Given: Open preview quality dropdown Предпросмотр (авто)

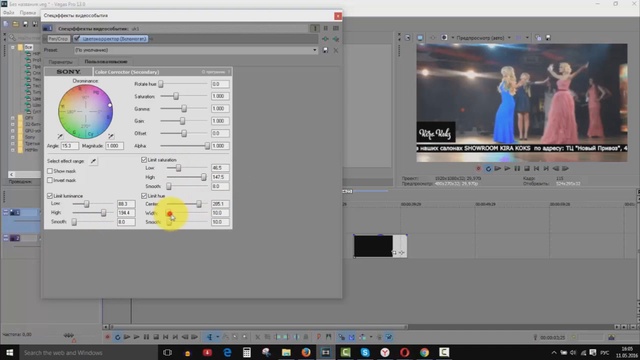Looking at the screenshot, I should coord(483,38).
